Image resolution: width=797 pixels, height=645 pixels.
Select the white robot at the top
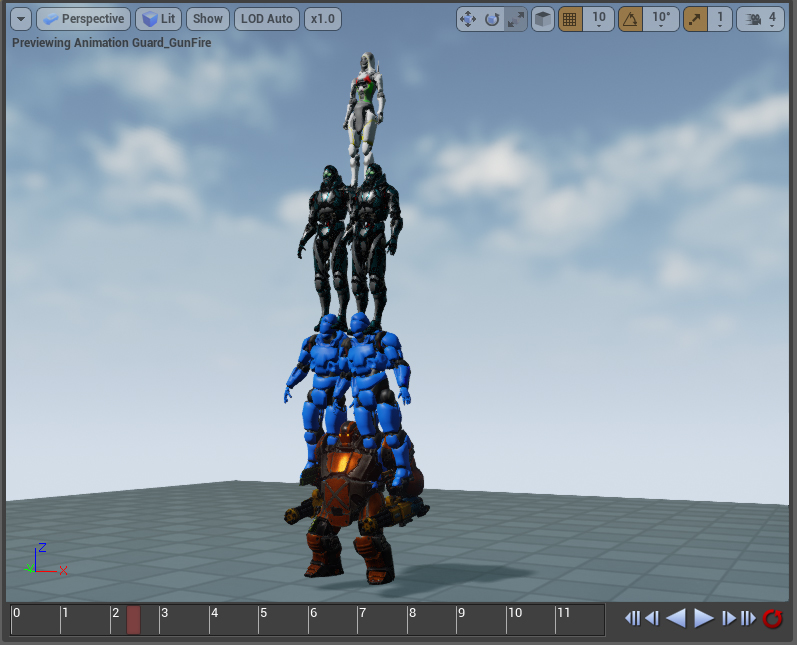364,117
